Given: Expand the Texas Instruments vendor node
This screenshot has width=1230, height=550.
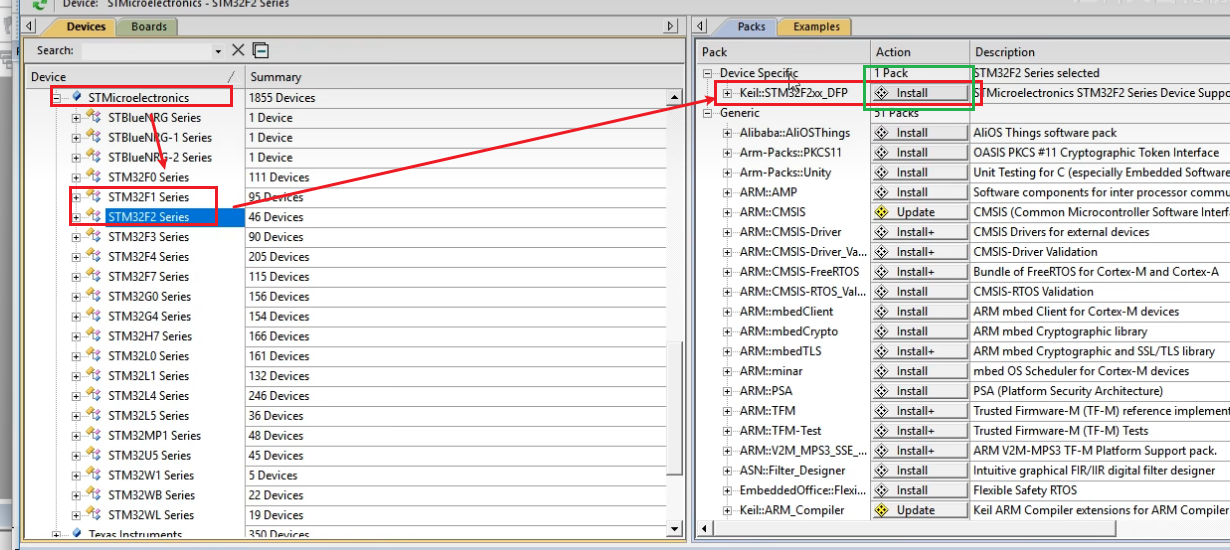Looking at the screenshot, I should tap(57, 535).
